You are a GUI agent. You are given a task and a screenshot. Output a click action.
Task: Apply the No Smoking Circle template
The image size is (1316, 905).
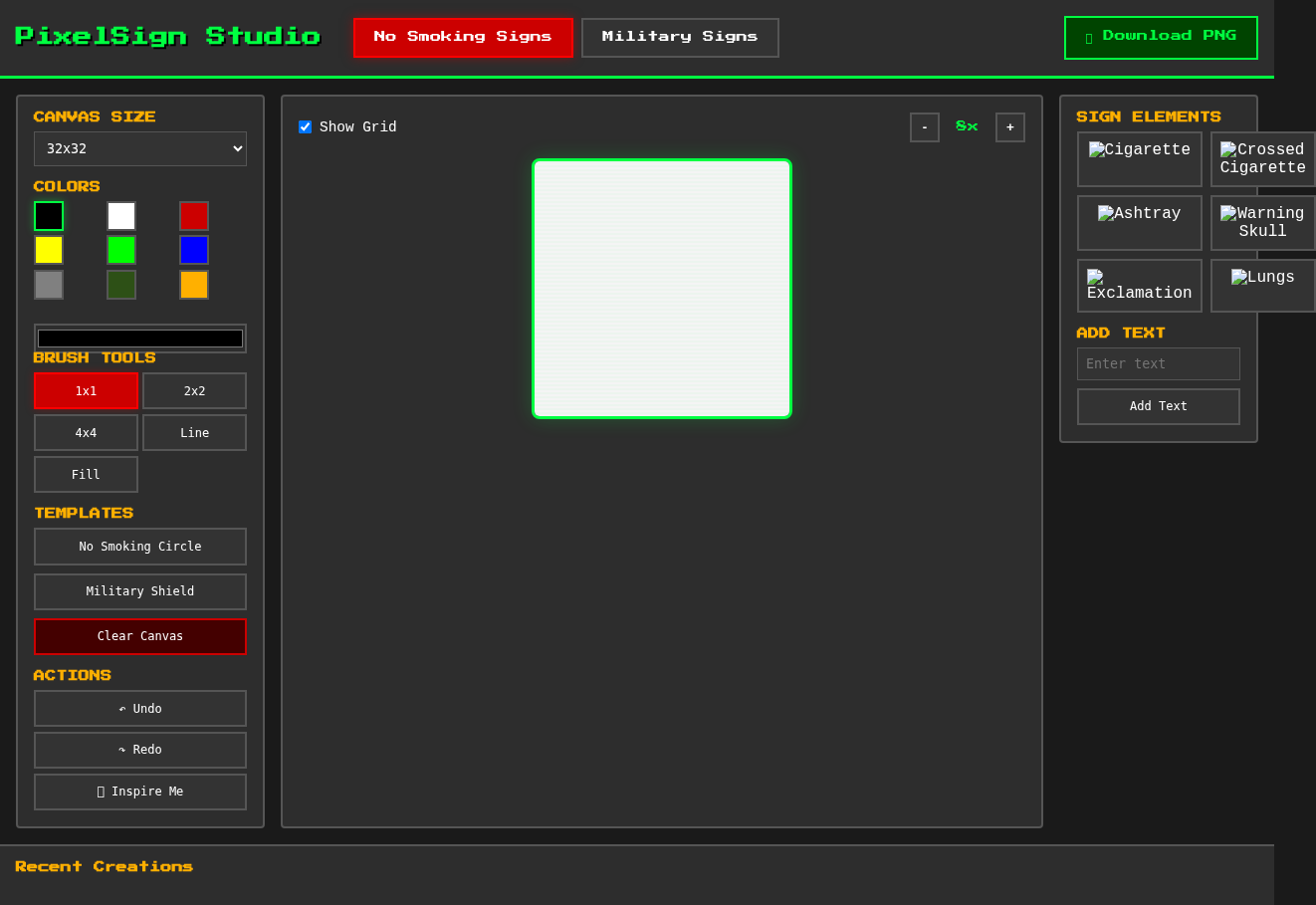click(139, 546)
